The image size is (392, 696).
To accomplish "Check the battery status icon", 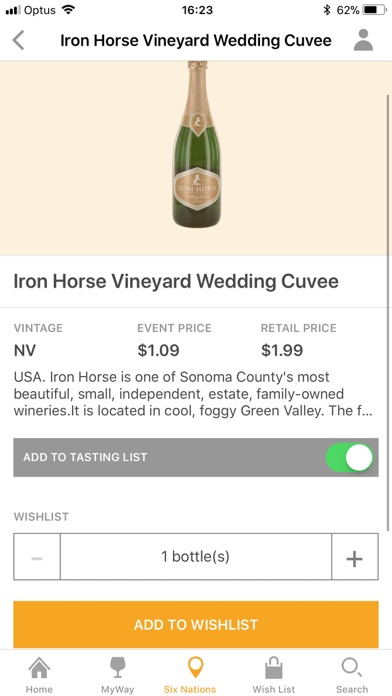I will click(375, 10).
